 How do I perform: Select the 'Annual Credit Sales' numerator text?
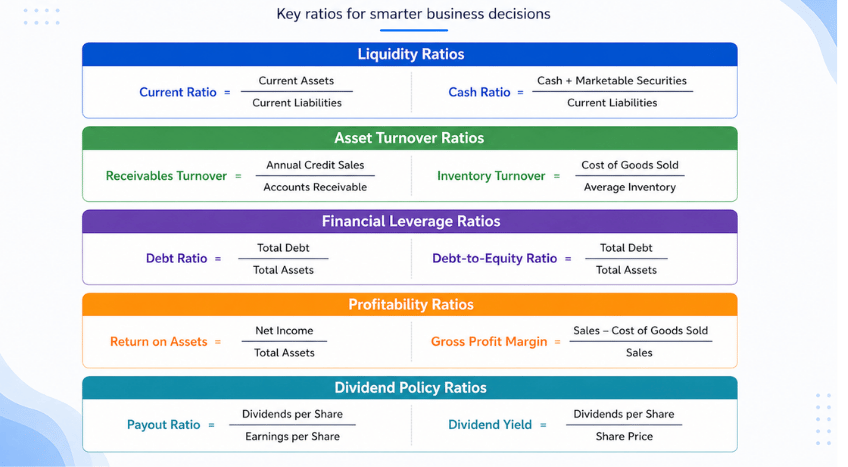(x=315, y=165)
